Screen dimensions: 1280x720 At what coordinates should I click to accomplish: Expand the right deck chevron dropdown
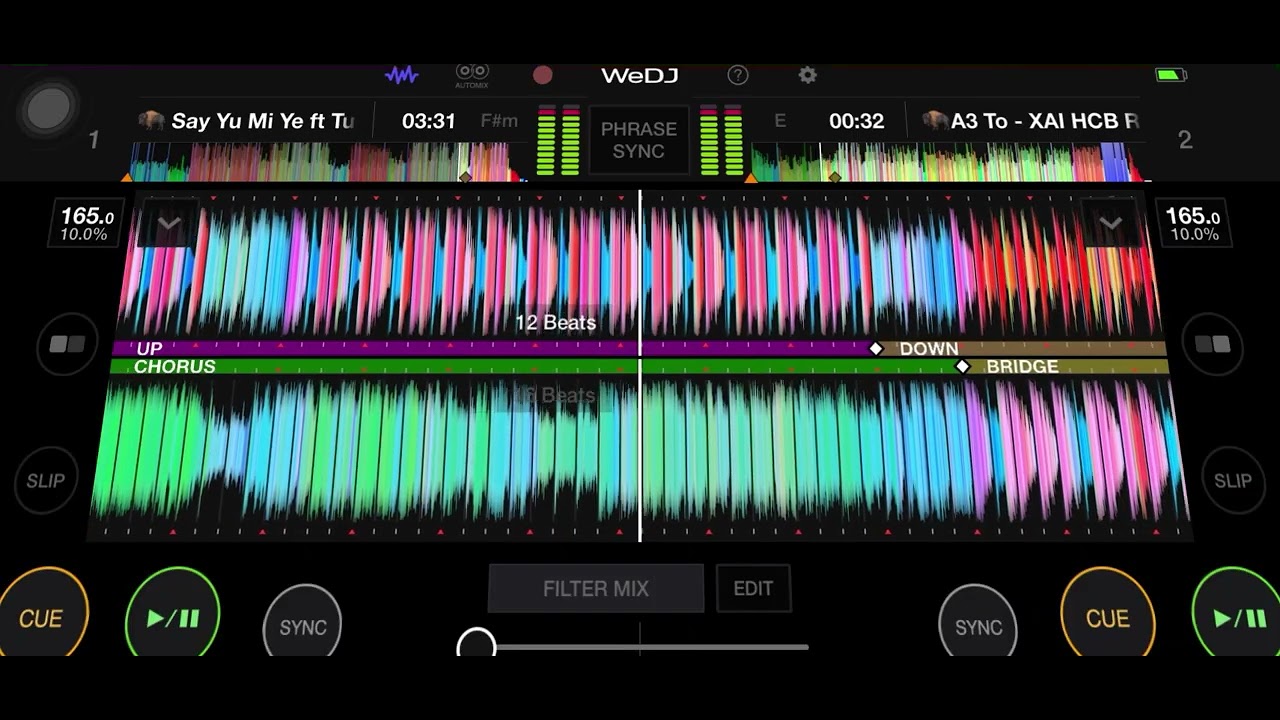(1111, 223)
